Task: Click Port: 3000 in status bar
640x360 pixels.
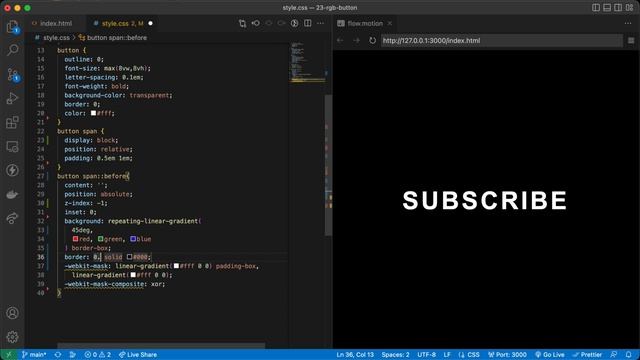Action: click(507, 355)
